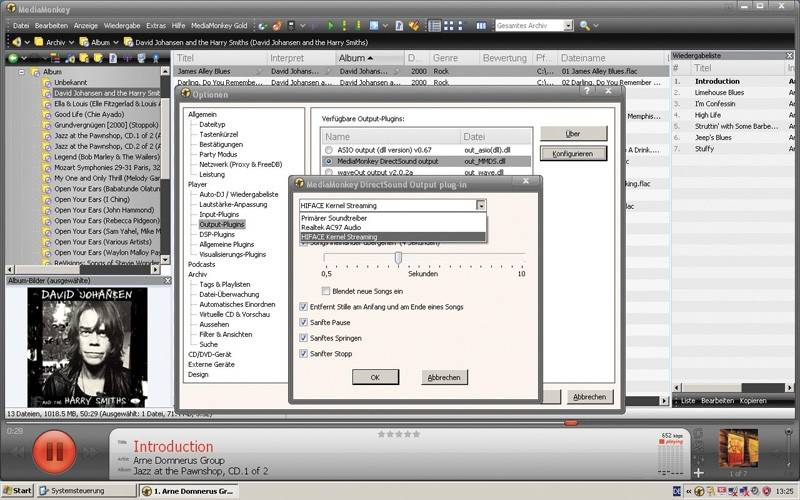Click the portable device icon in the top toolbar
The width and height of the screenshot is (800, 500).
coord(291,26)
